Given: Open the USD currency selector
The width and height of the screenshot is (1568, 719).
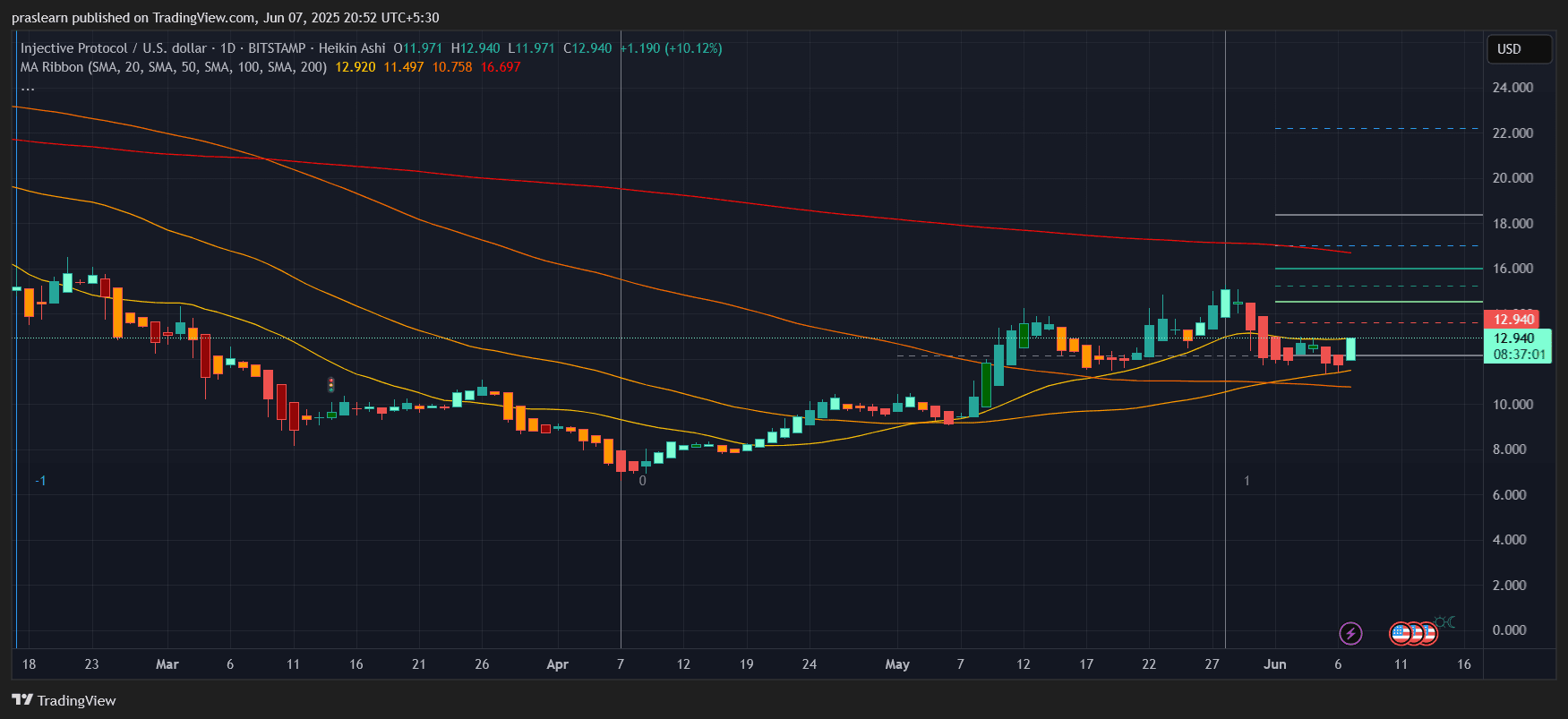Looking at the screenshot, I should tap(1517, 49).
